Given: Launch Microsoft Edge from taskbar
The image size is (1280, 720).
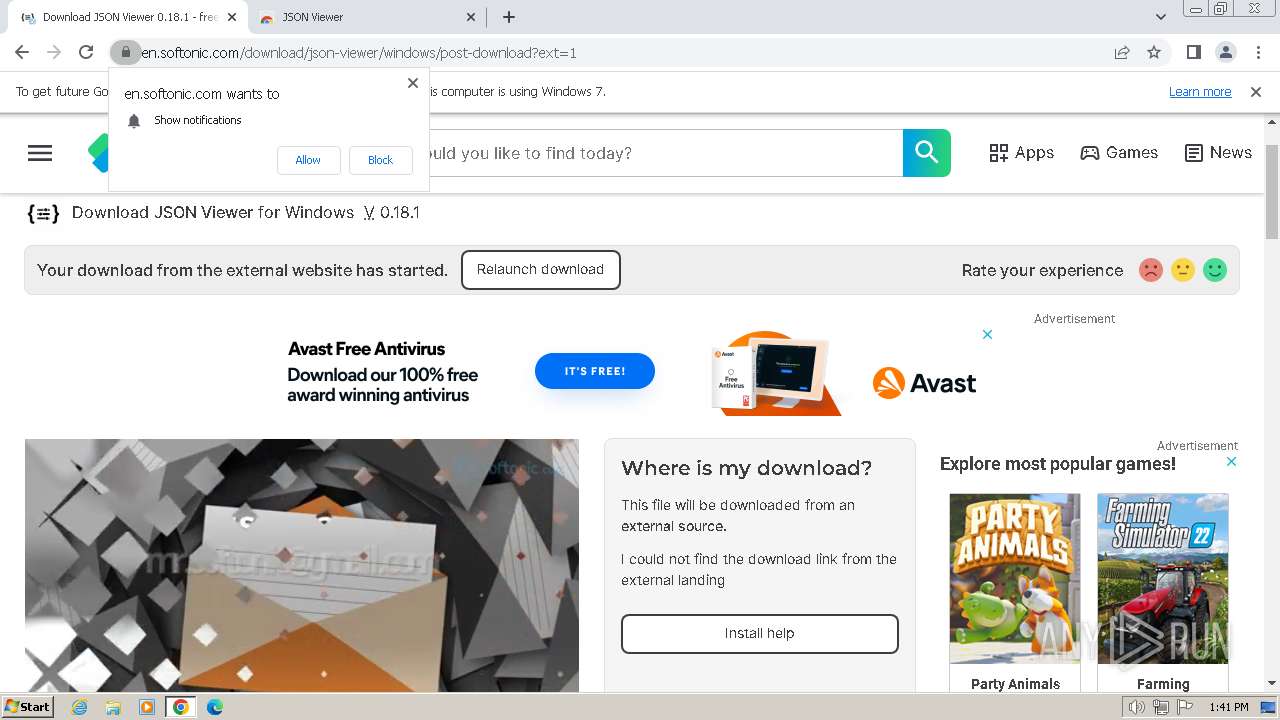Looking at the screenshot, I should (214, 707).
